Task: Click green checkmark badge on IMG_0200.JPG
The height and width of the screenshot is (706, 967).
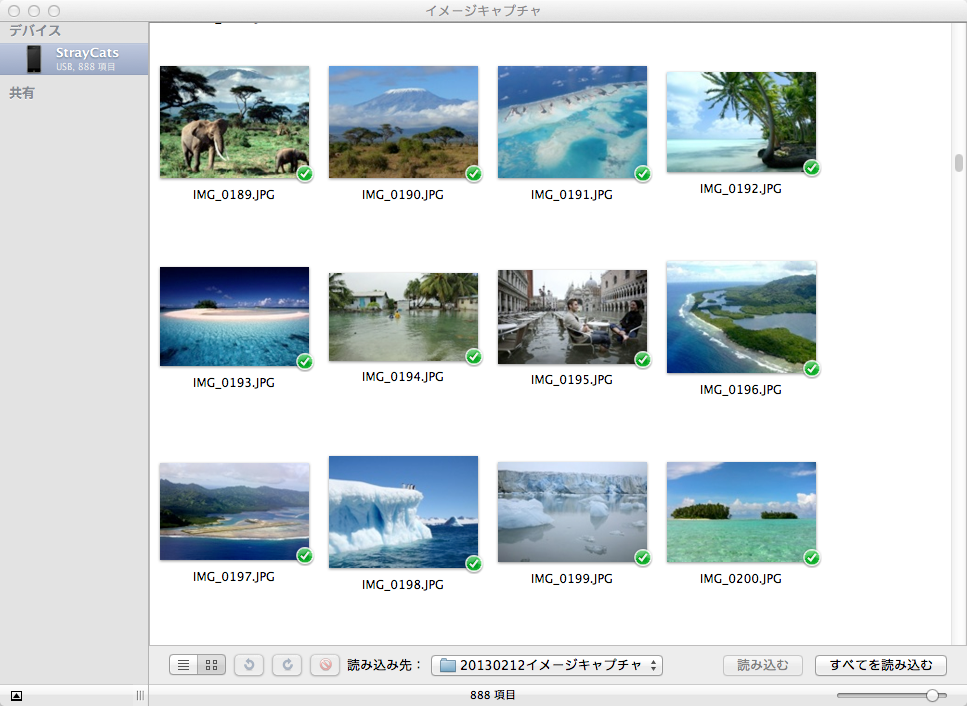Action: tap(812, 558)
